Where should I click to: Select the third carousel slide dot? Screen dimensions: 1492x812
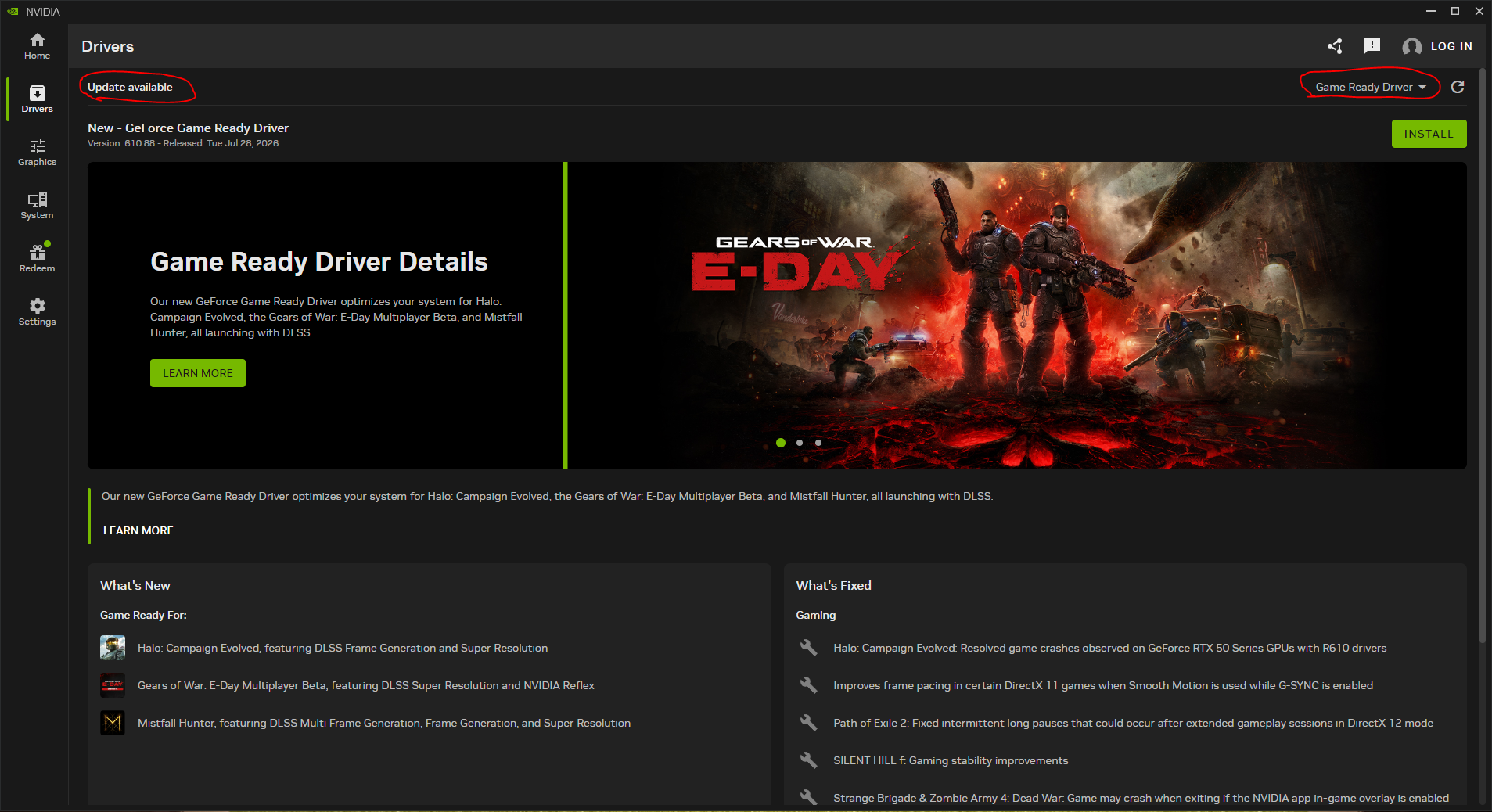click(x=818, y=443)
